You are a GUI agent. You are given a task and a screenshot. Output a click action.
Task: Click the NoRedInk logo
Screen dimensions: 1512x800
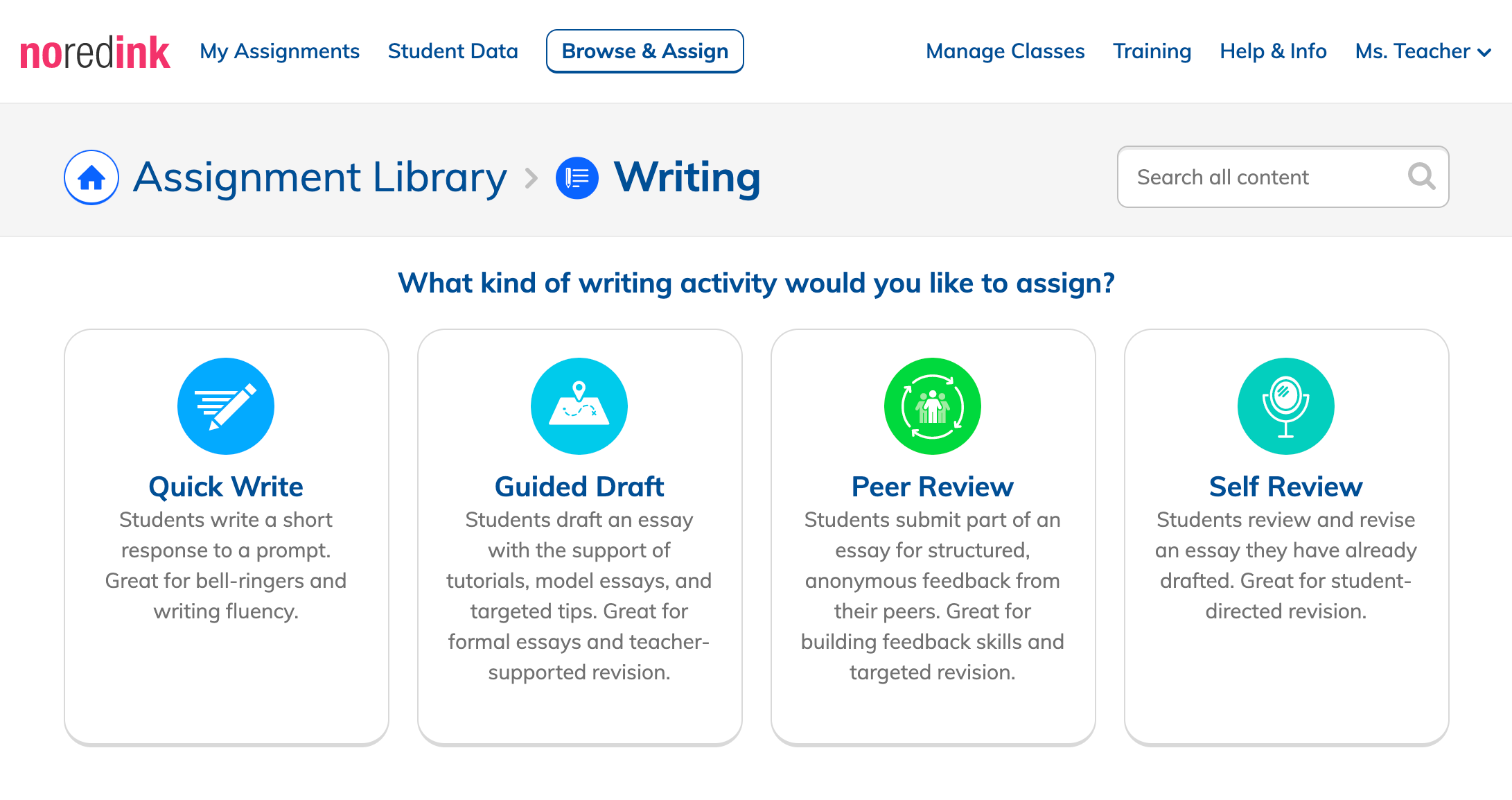tap(95, 53)
